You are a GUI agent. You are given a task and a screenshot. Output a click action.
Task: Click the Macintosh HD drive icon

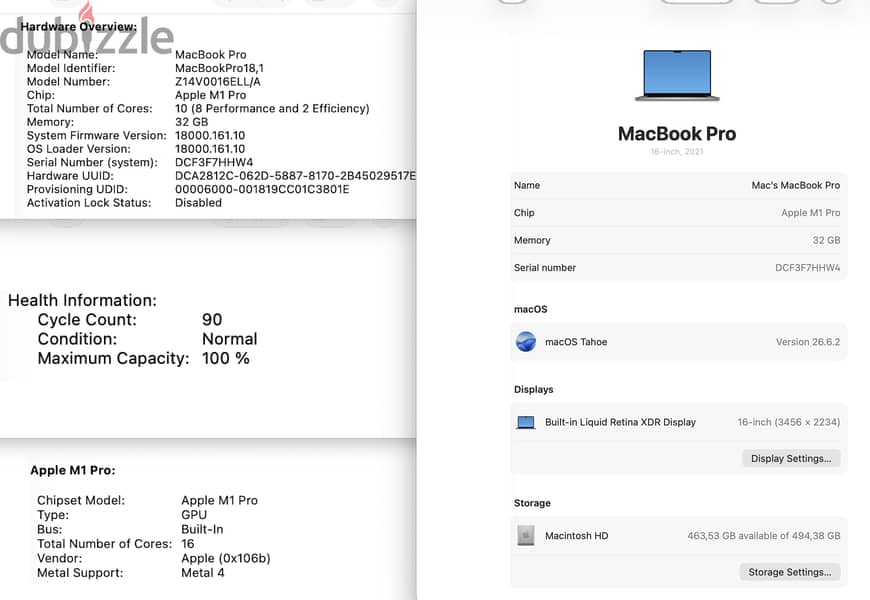point(525,536)
